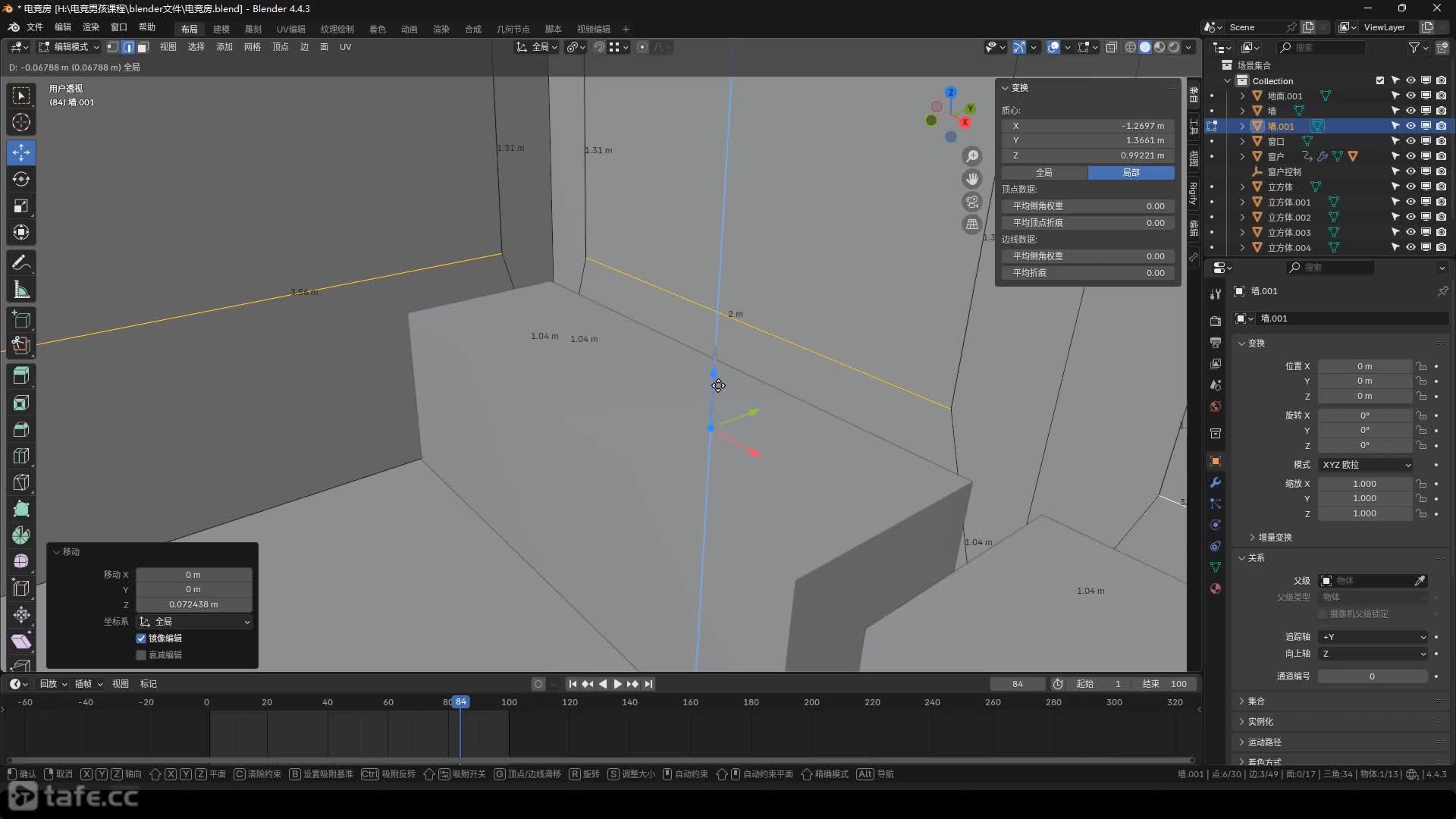
Task: Uncheck the 镜像编辑 checkbox
Action: [141, 639]
